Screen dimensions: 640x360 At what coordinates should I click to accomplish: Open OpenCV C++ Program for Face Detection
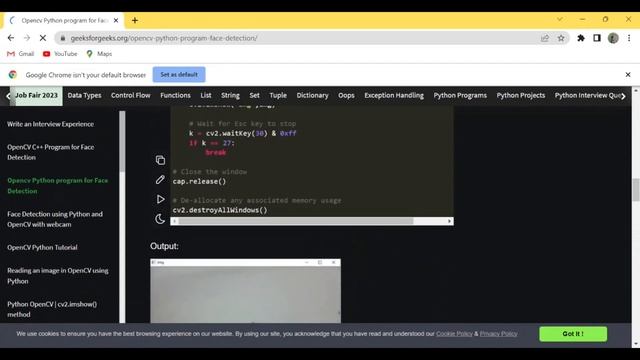coord(51,152)
